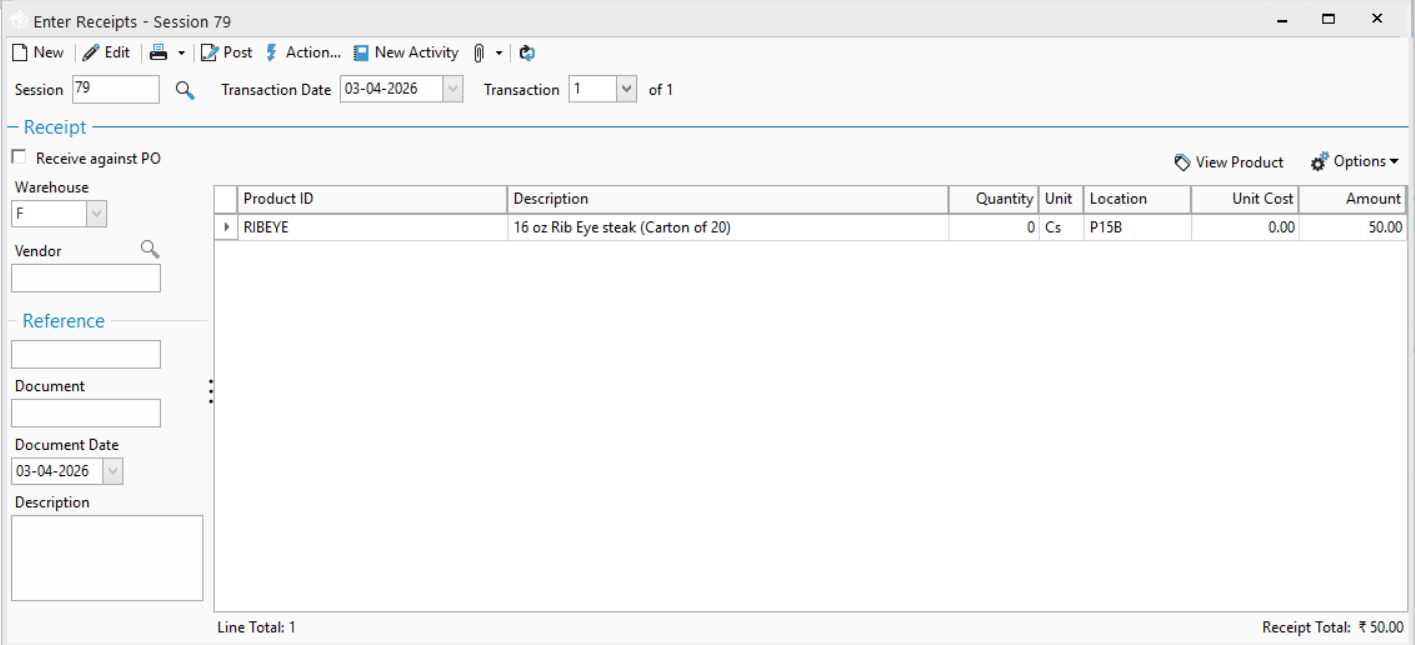Open the Warehouse dropdown

[96, 214]
